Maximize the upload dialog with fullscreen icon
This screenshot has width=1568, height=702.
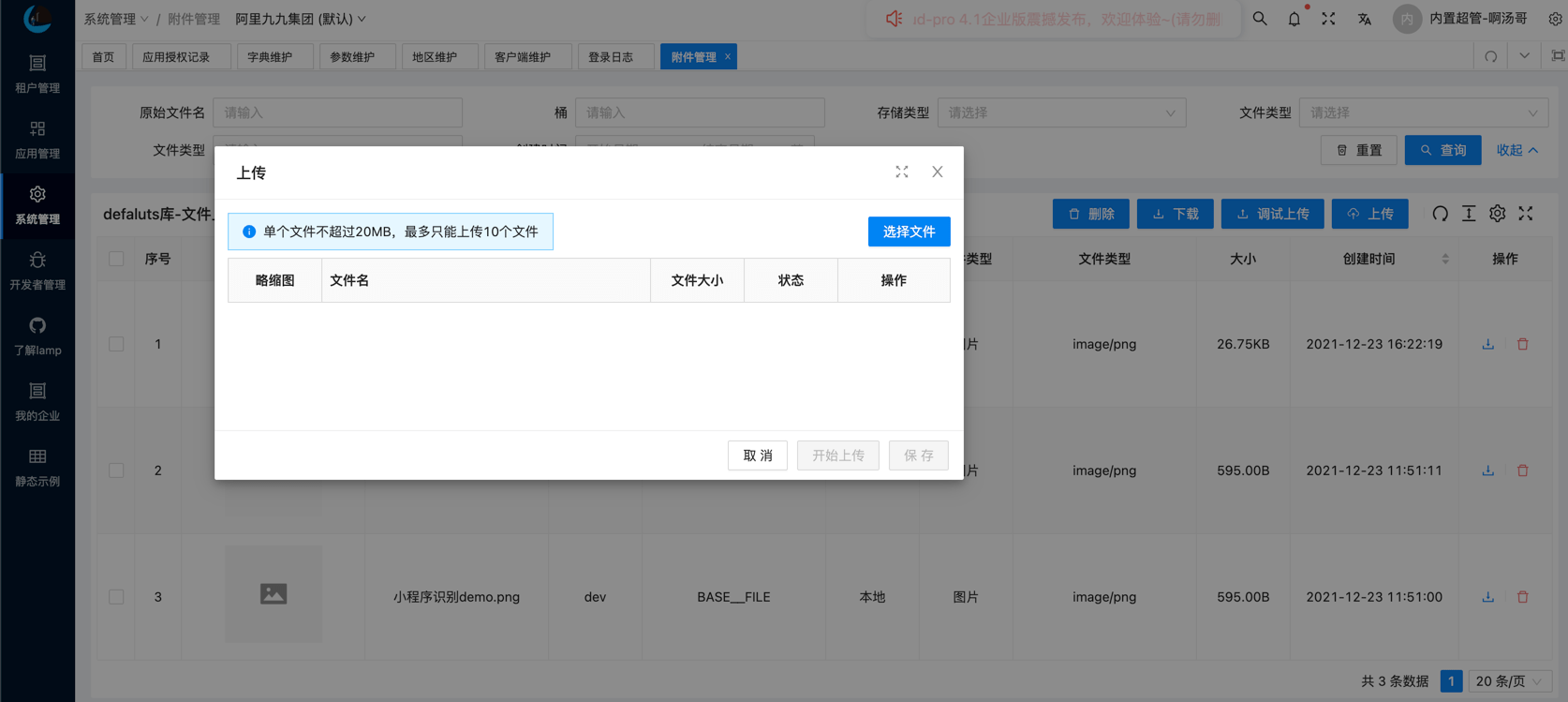[x=901, y=172]
